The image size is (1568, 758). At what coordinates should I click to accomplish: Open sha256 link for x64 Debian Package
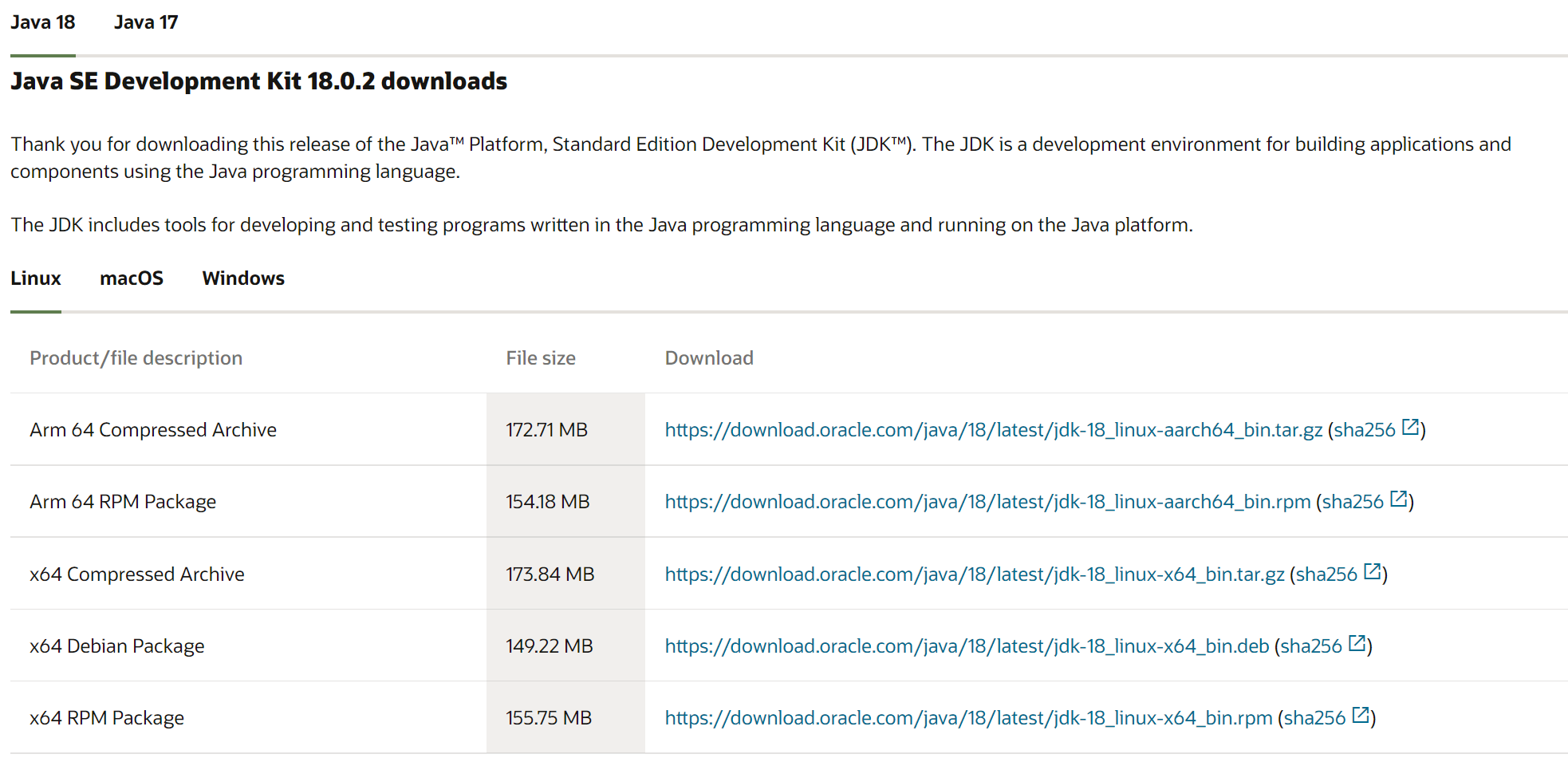point(1311,646)
